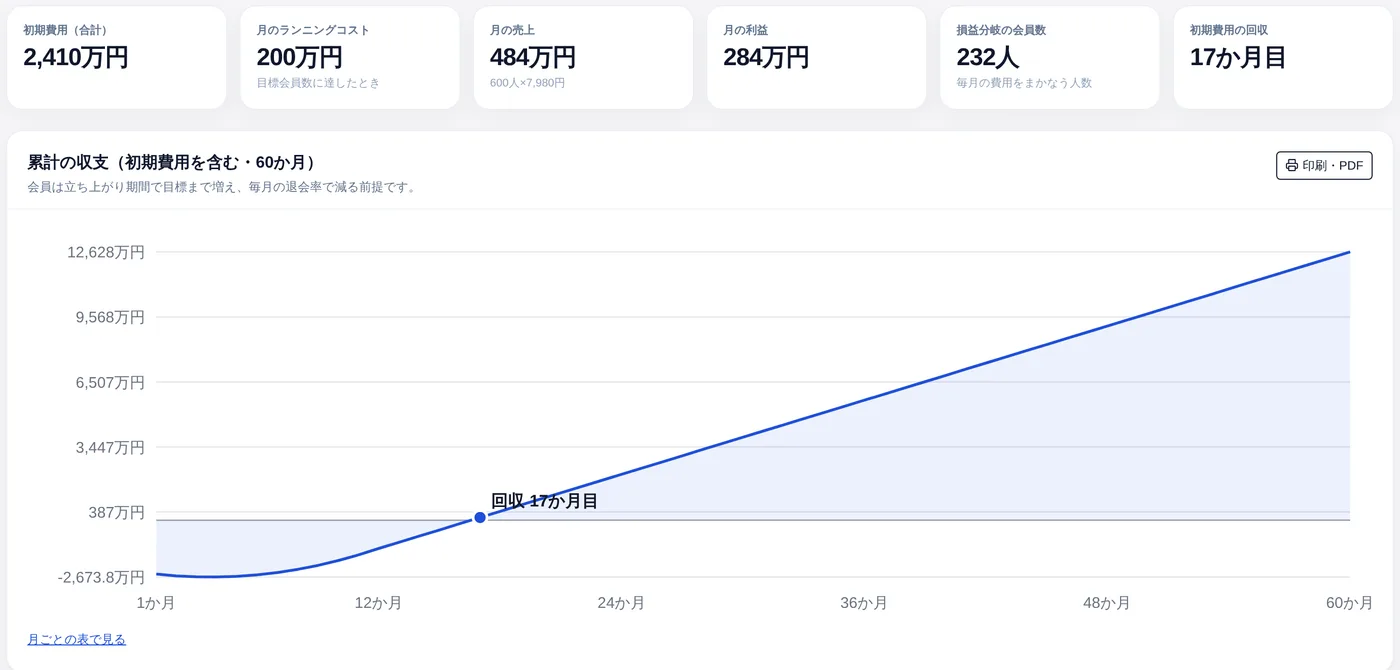Select the 232人 value
The height and width of the screenshot is (670, 1400).
[988, 57]
